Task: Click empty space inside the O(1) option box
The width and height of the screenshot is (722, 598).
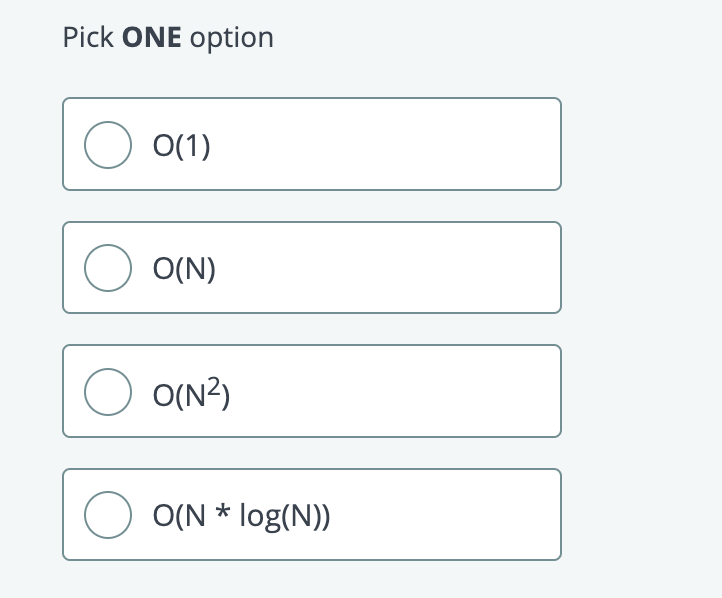Action: pos(400,144)
